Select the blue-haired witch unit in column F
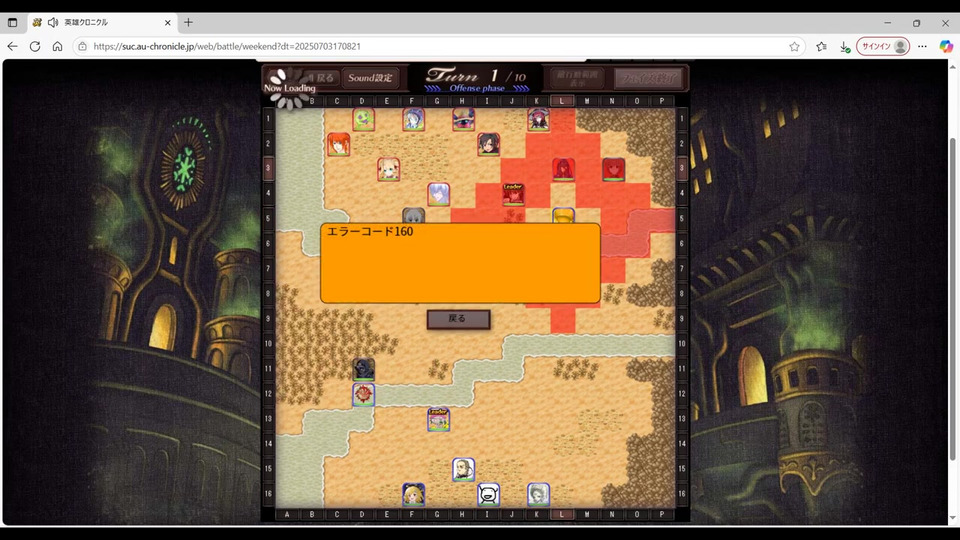The image size is (960, 540). point(413,119)
